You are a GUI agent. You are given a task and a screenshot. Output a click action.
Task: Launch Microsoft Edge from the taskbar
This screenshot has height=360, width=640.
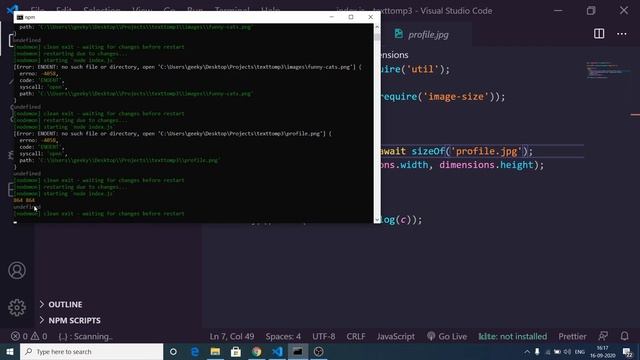pos(195,351)
